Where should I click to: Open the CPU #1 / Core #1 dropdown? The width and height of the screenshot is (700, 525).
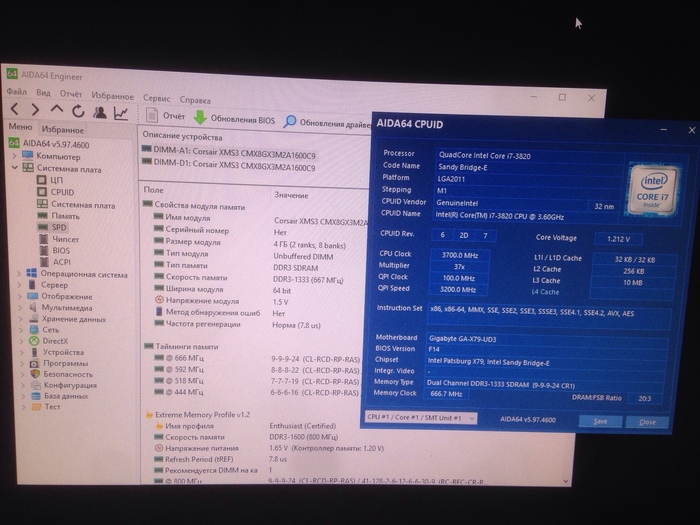(x=420, y=418)
